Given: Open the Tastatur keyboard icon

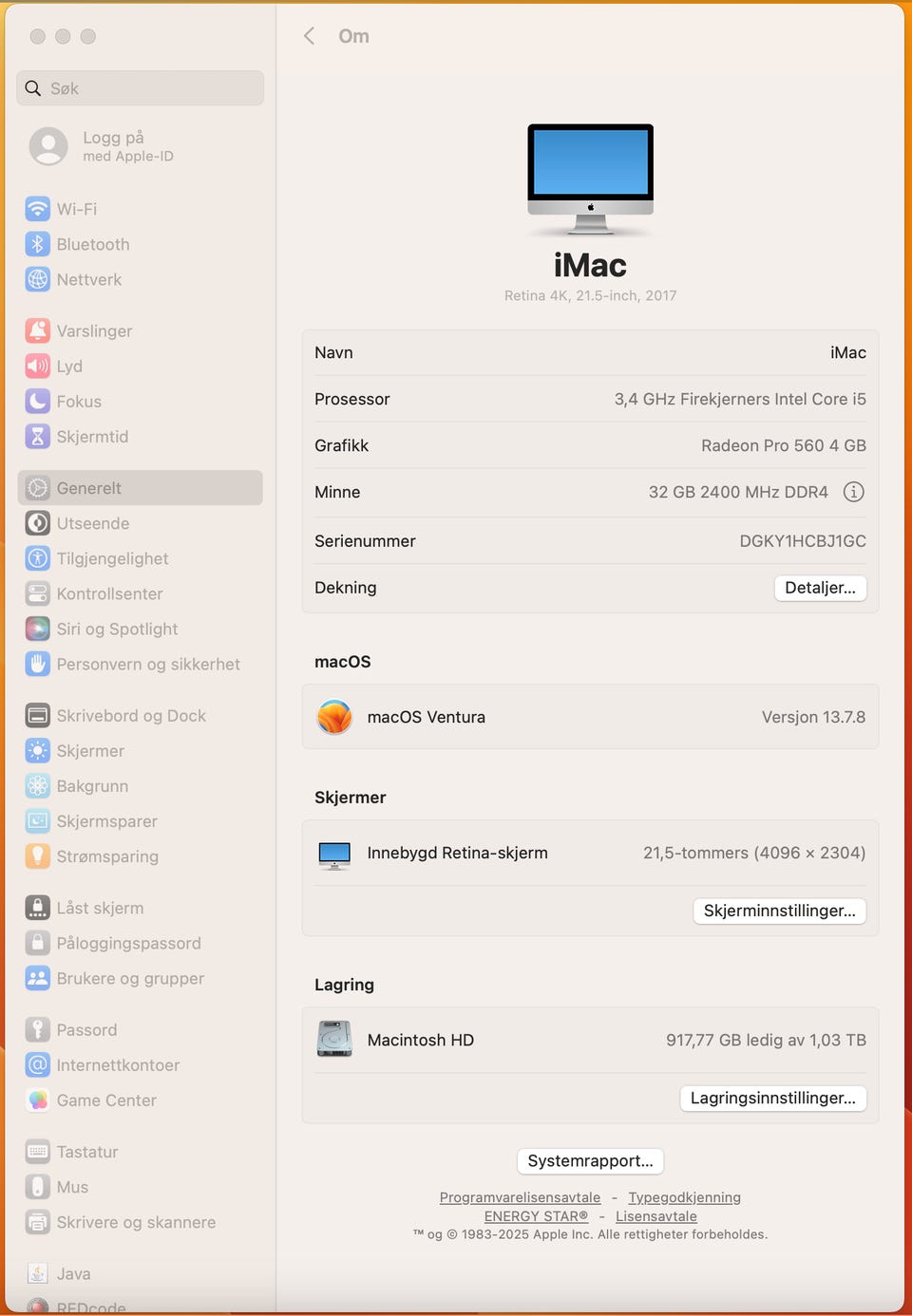Looking at the screenshot, I should click(37, 1152).
